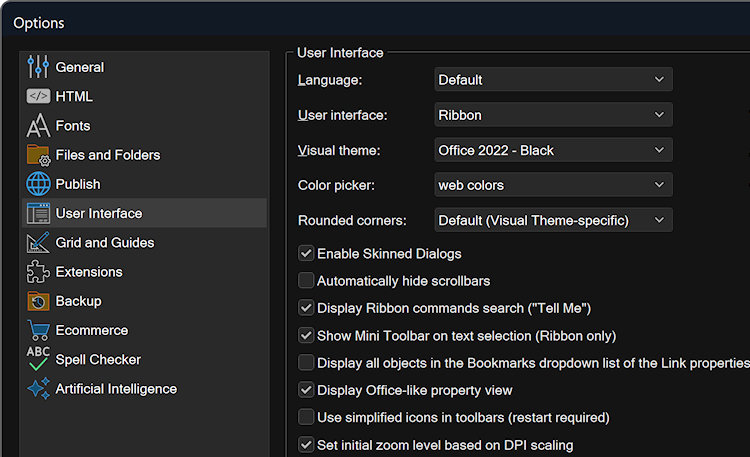Open the Language dropdown

point(553,80)
